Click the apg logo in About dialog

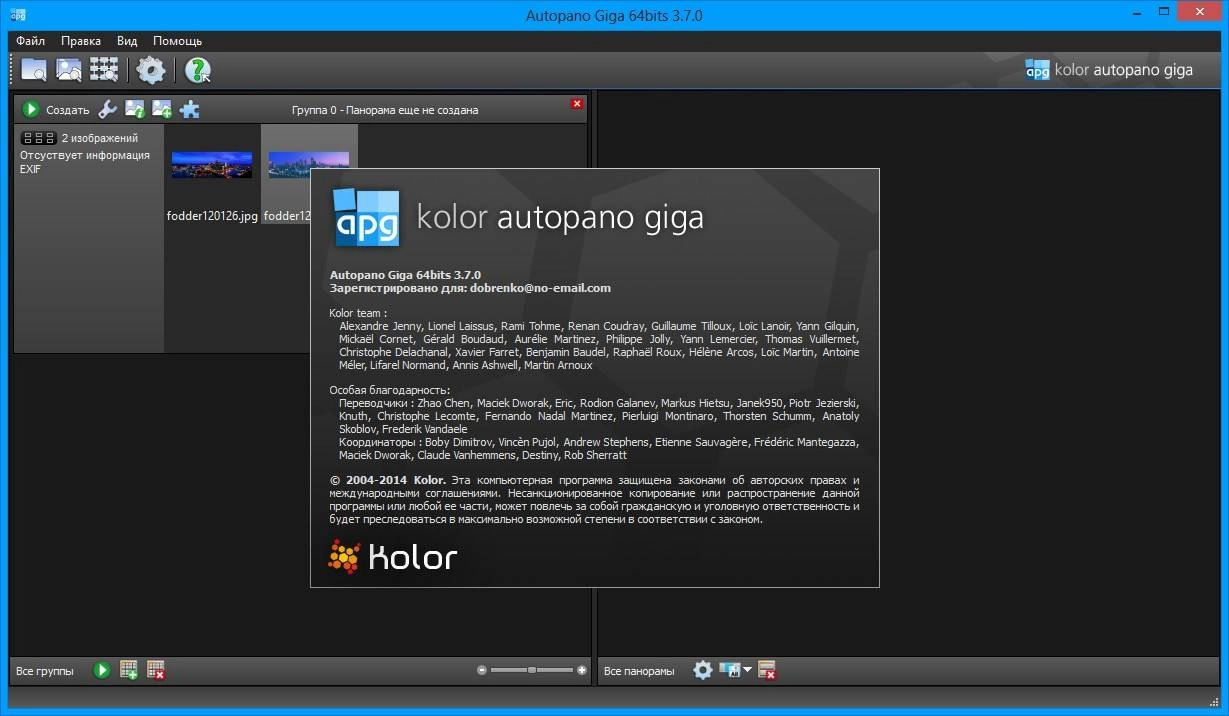[366, 216]
